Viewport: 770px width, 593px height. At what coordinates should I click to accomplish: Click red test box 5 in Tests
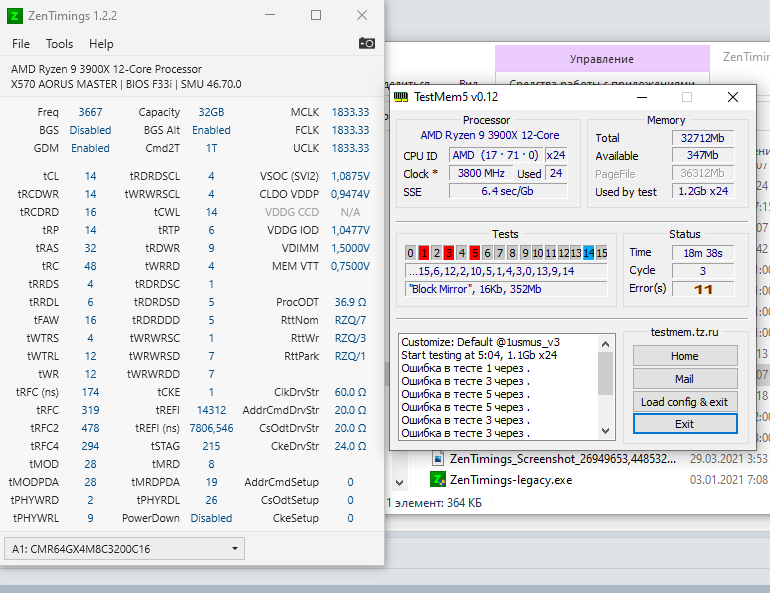pyautogui.click(x=474, y=253)
